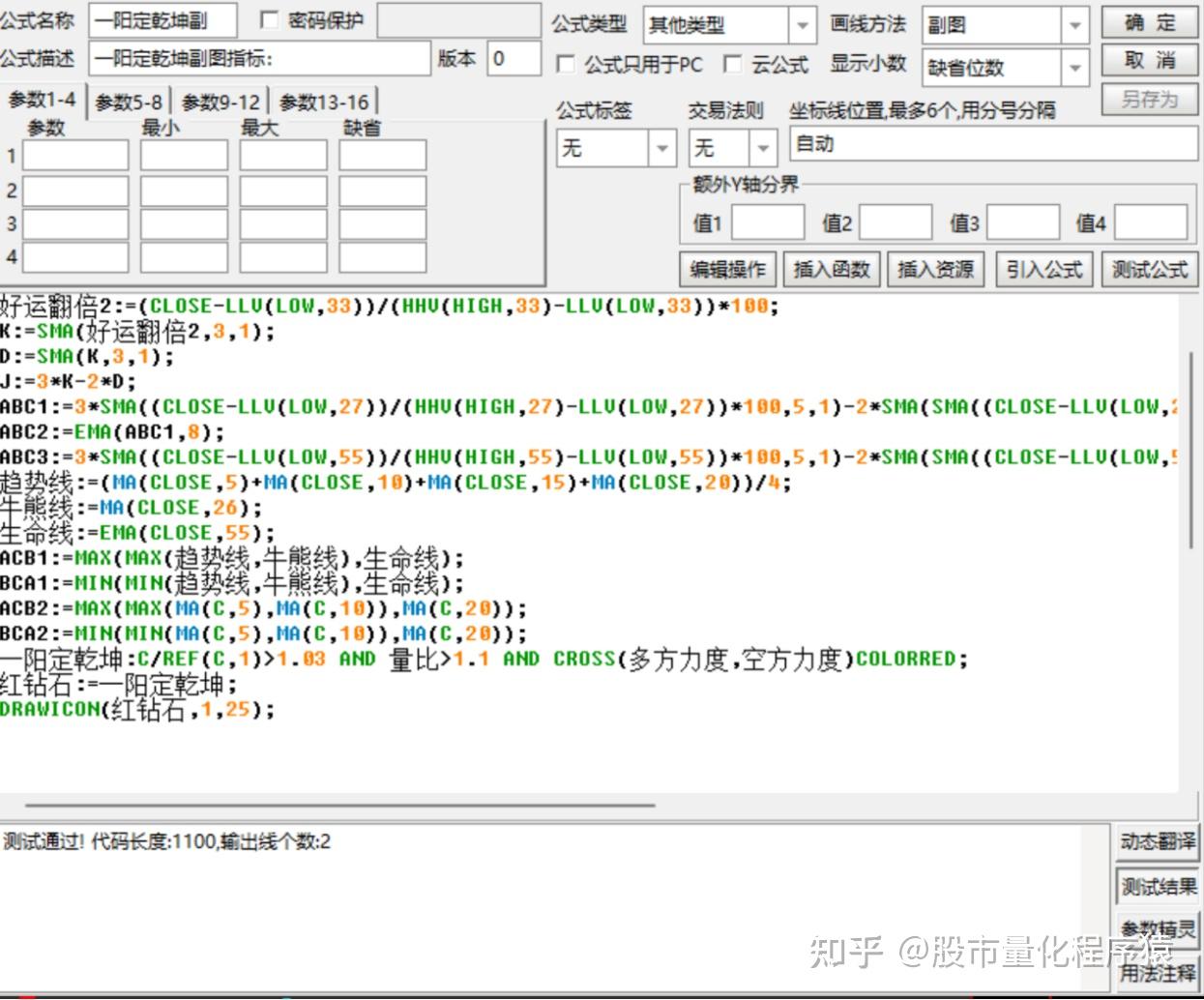This screenshot has height=1000, width=1204.
Task: Click row 1 缺省 field
Action: (383, 156)
